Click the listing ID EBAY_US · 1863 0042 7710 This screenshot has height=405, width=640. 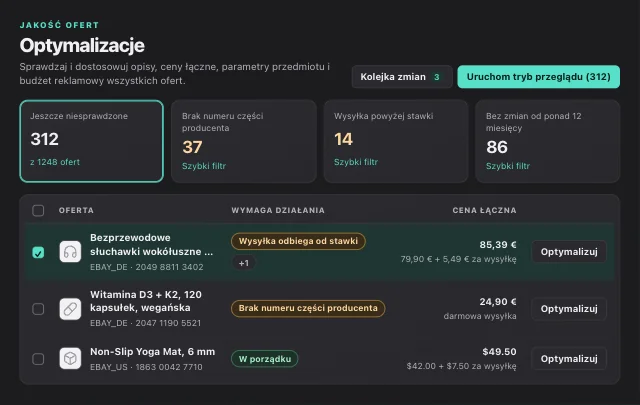(x=146, y=367)
